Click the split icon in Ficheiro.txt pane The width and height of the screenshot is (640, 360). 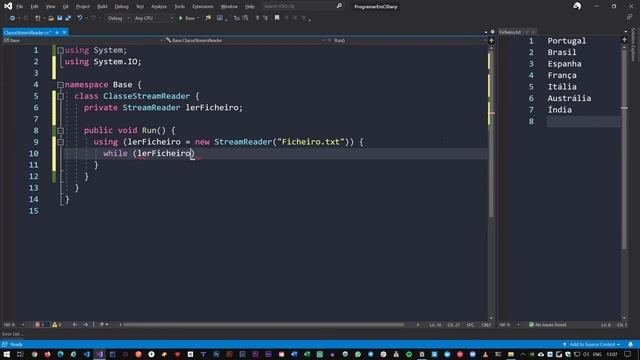pos(624,40)
